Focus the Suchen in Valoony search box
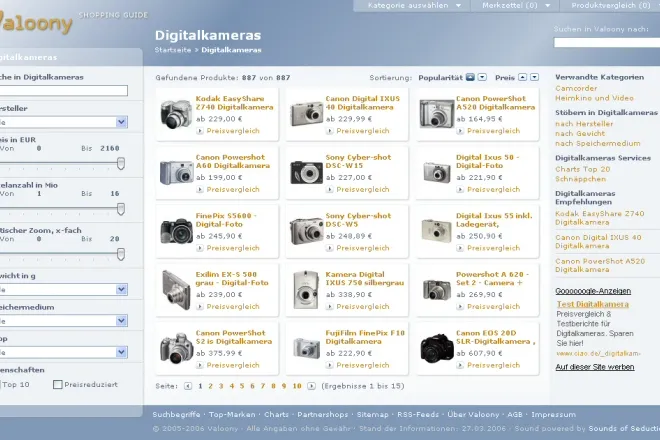Viewport: 660px width, 440px height. (607, 43)
